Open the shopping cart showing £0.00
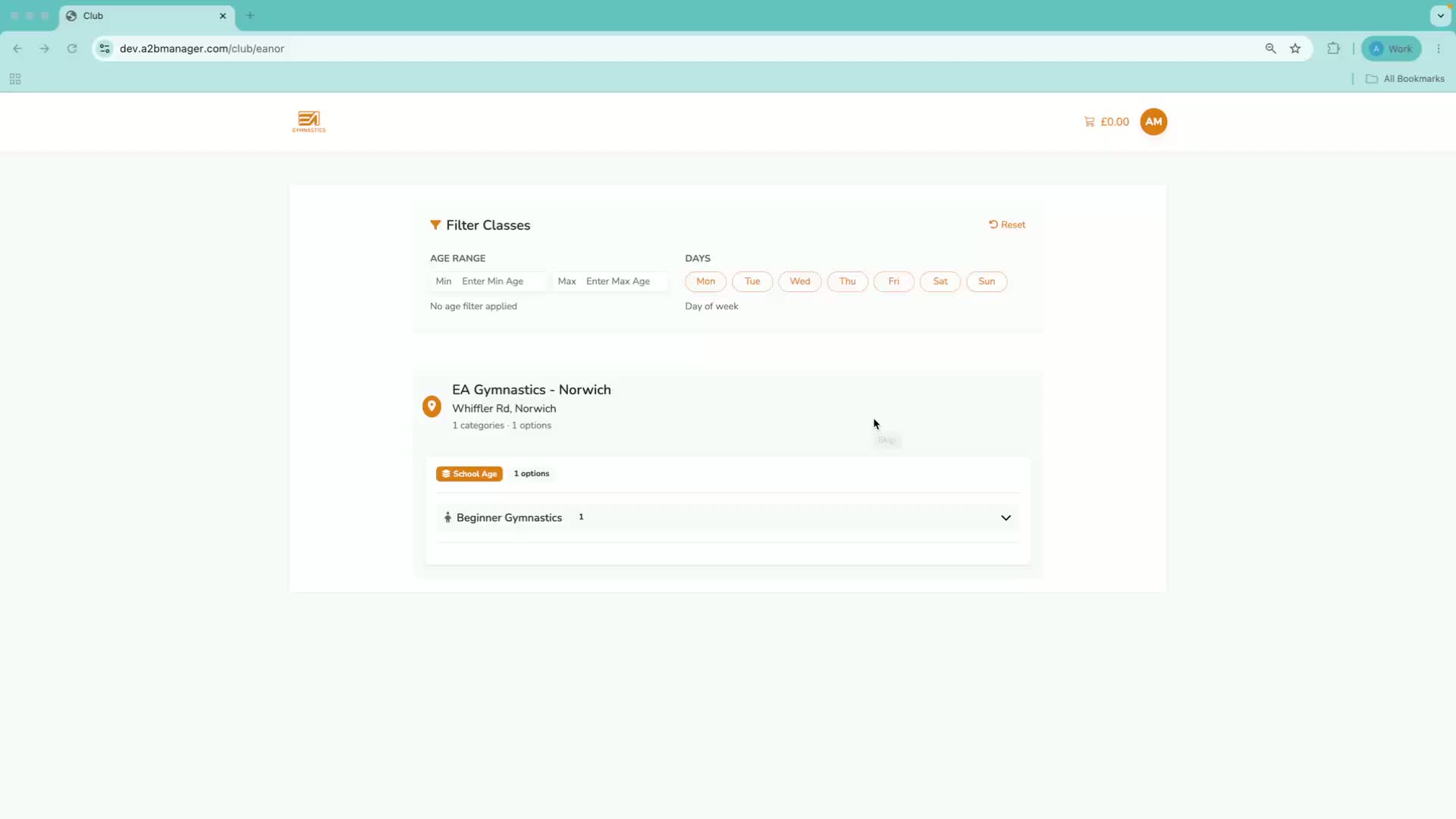The height and width of the screenshot is (819, 1456). [1106, 121]
